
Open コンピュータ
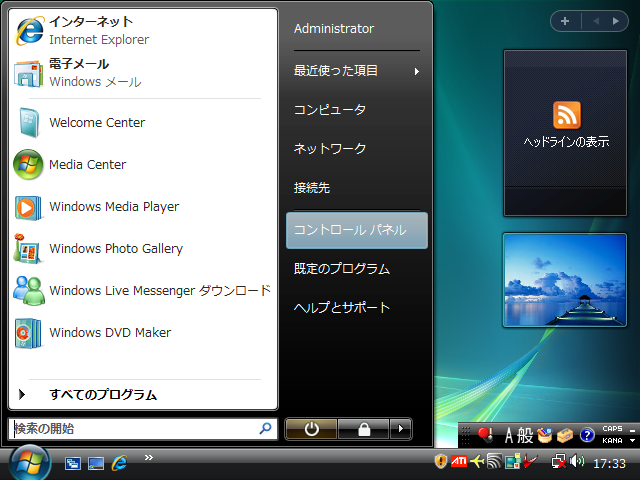(x=357, y=110)
